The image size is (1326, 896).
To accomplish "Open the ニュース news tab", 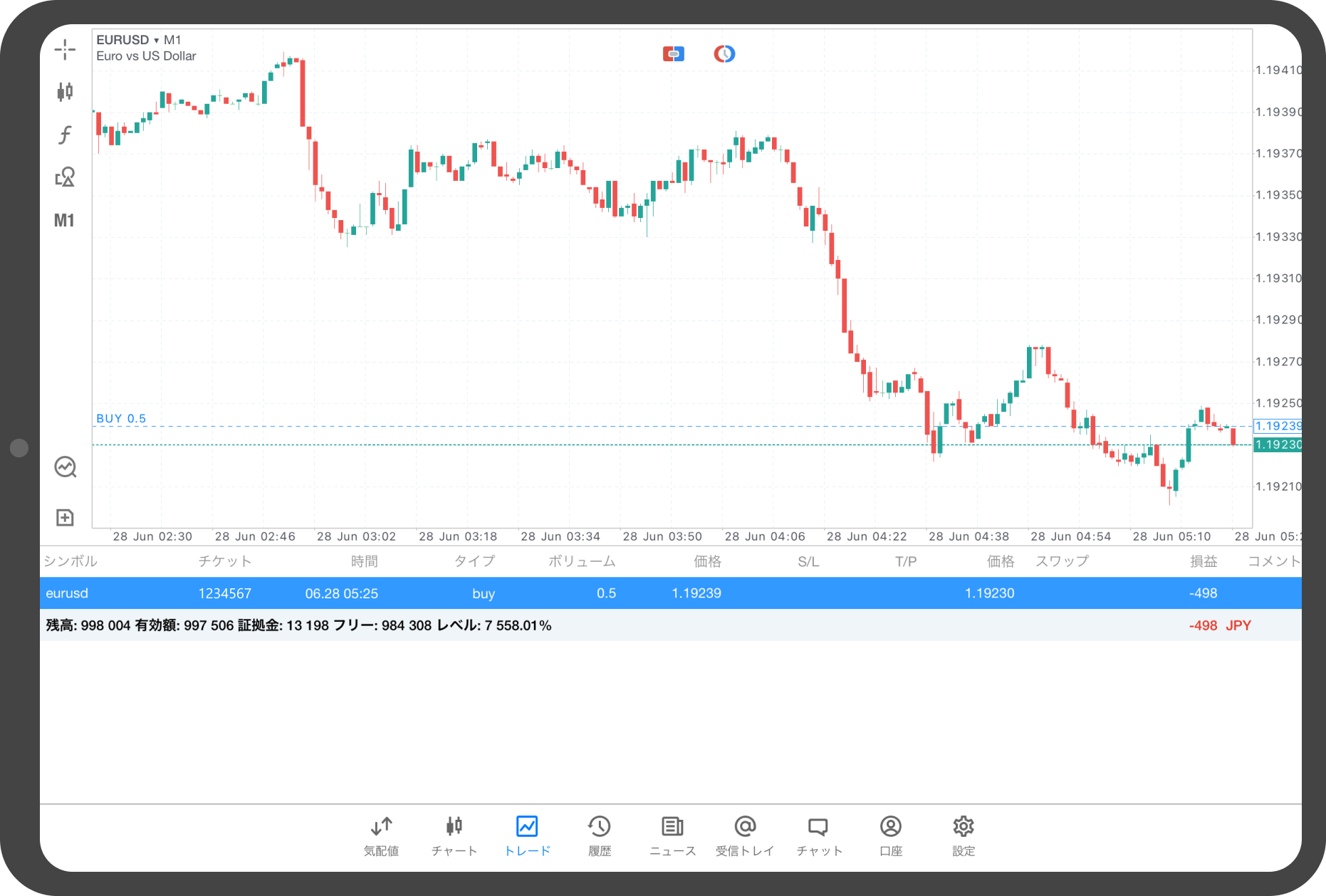I will point(672,835).
